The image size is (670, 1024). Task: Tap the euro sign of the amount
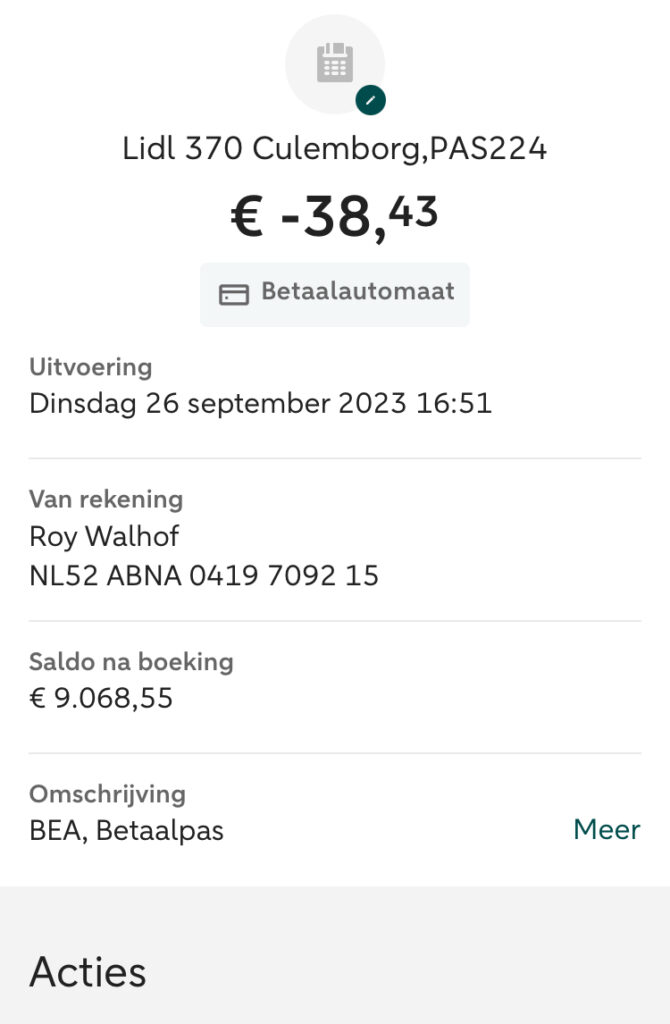247,219
